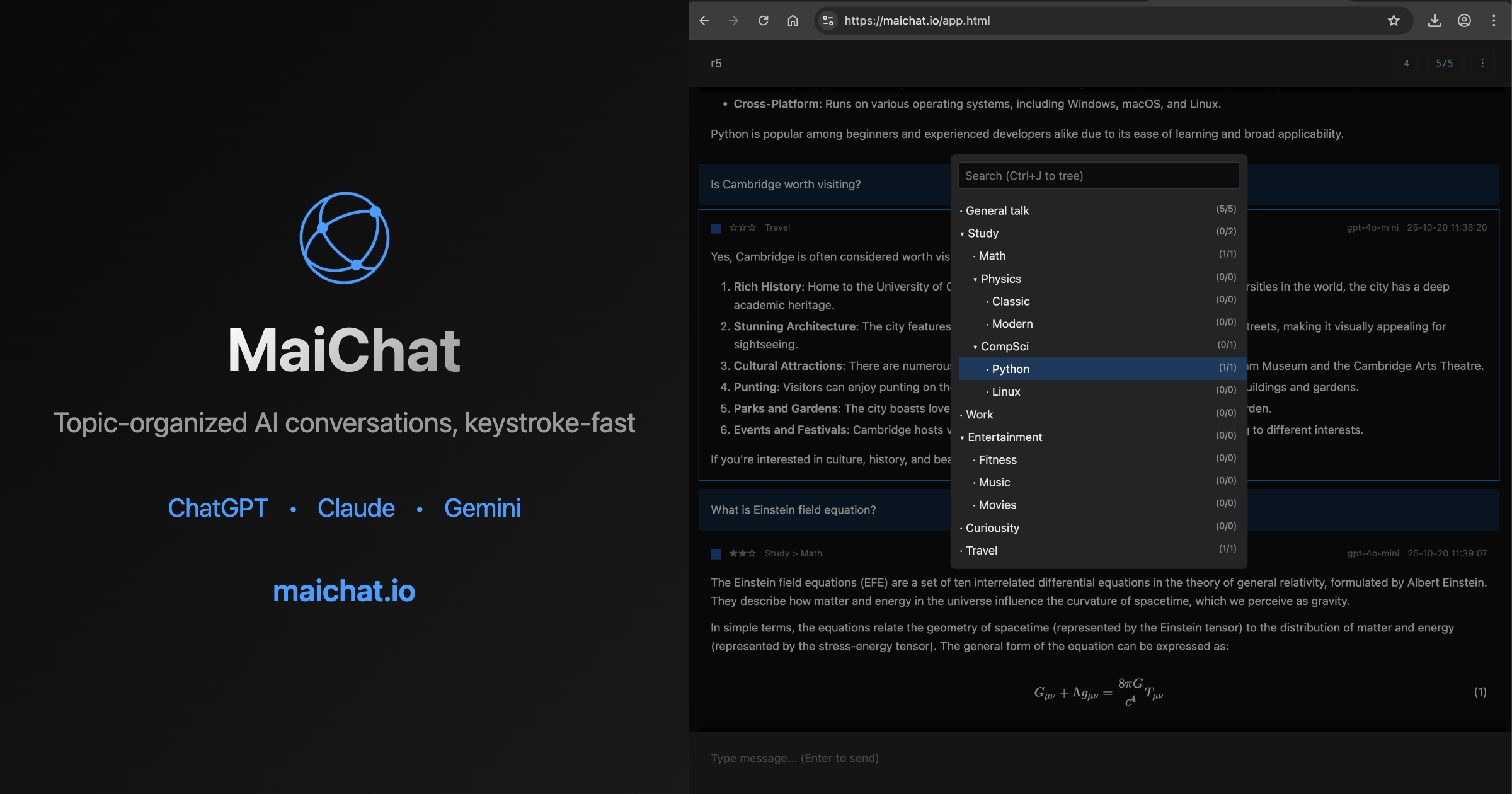Open the browser downloads icon
Image resolution: width=1512 pixels, height=794 pixels.
coord(1435,21)
